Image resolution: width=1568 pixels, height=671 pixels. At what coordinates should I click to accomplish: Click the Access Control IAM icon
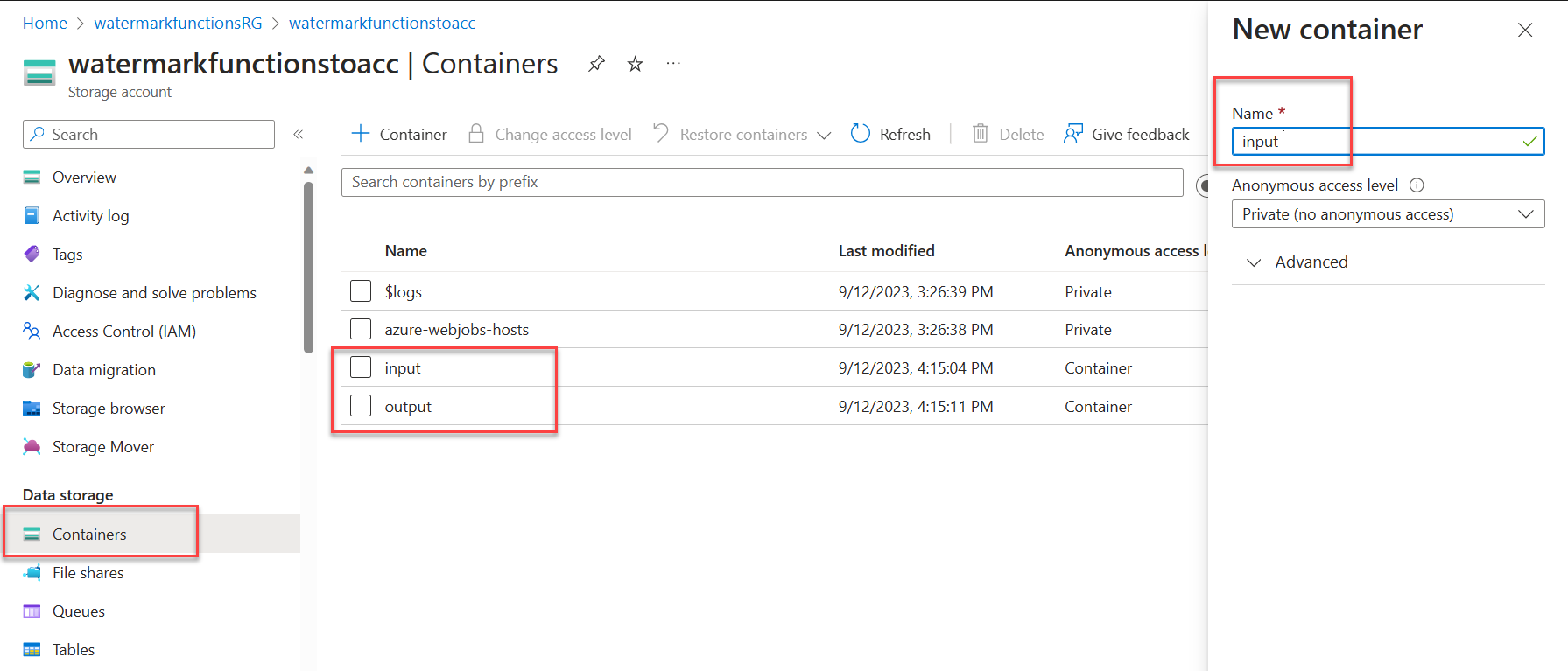point(32,331)
